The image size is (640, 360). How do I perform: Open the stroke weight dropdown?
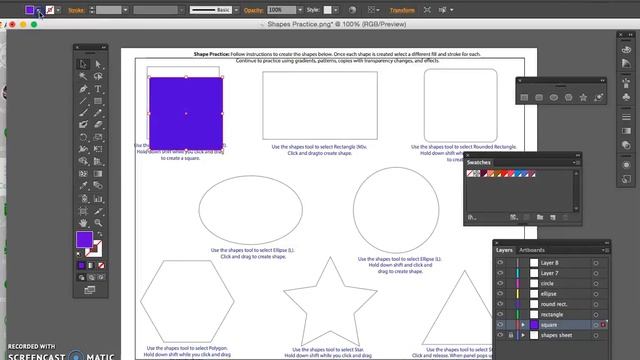click(125, 10)
